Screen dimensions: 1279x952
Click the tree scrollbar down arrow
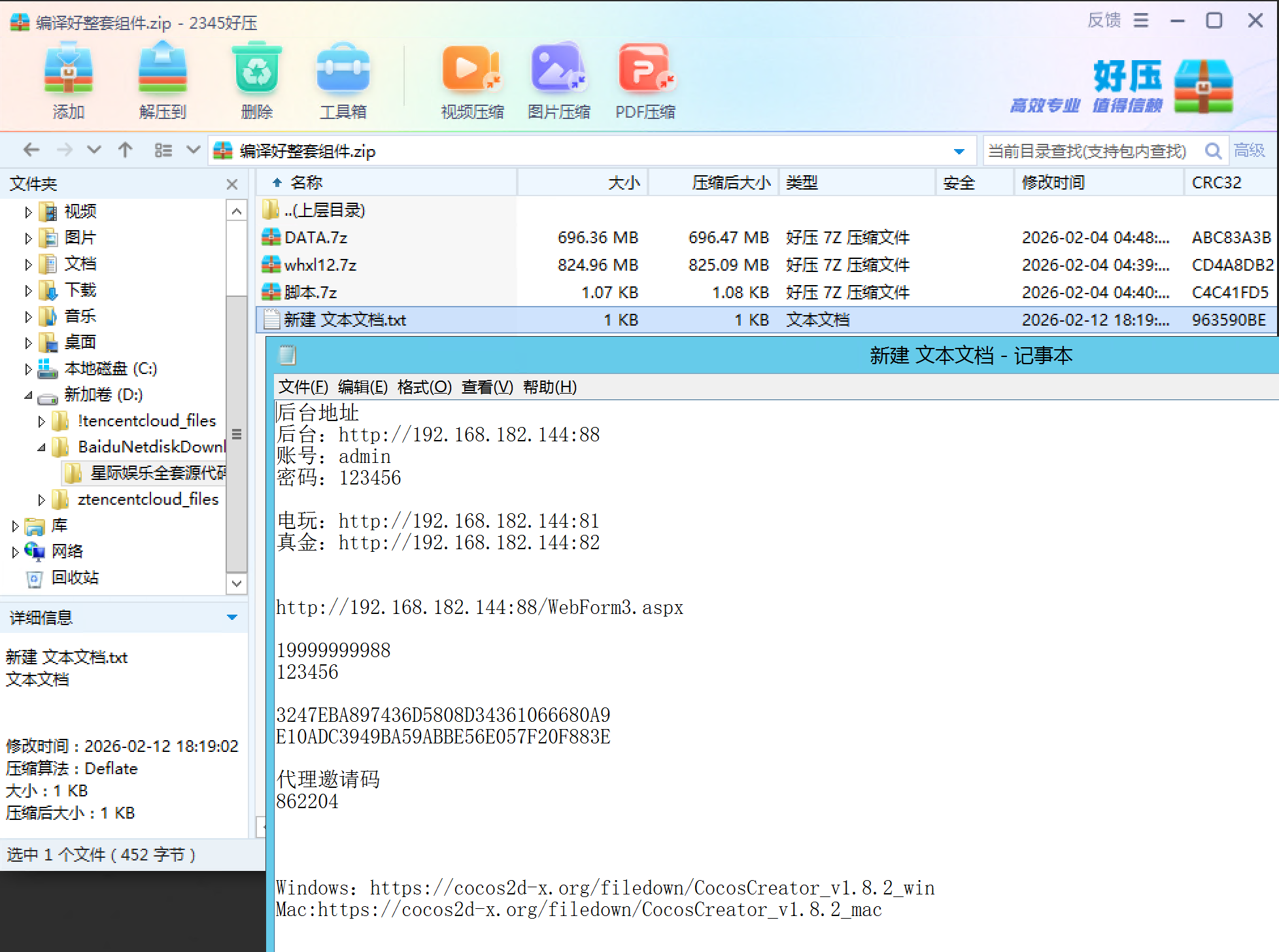tap(237, 583)
